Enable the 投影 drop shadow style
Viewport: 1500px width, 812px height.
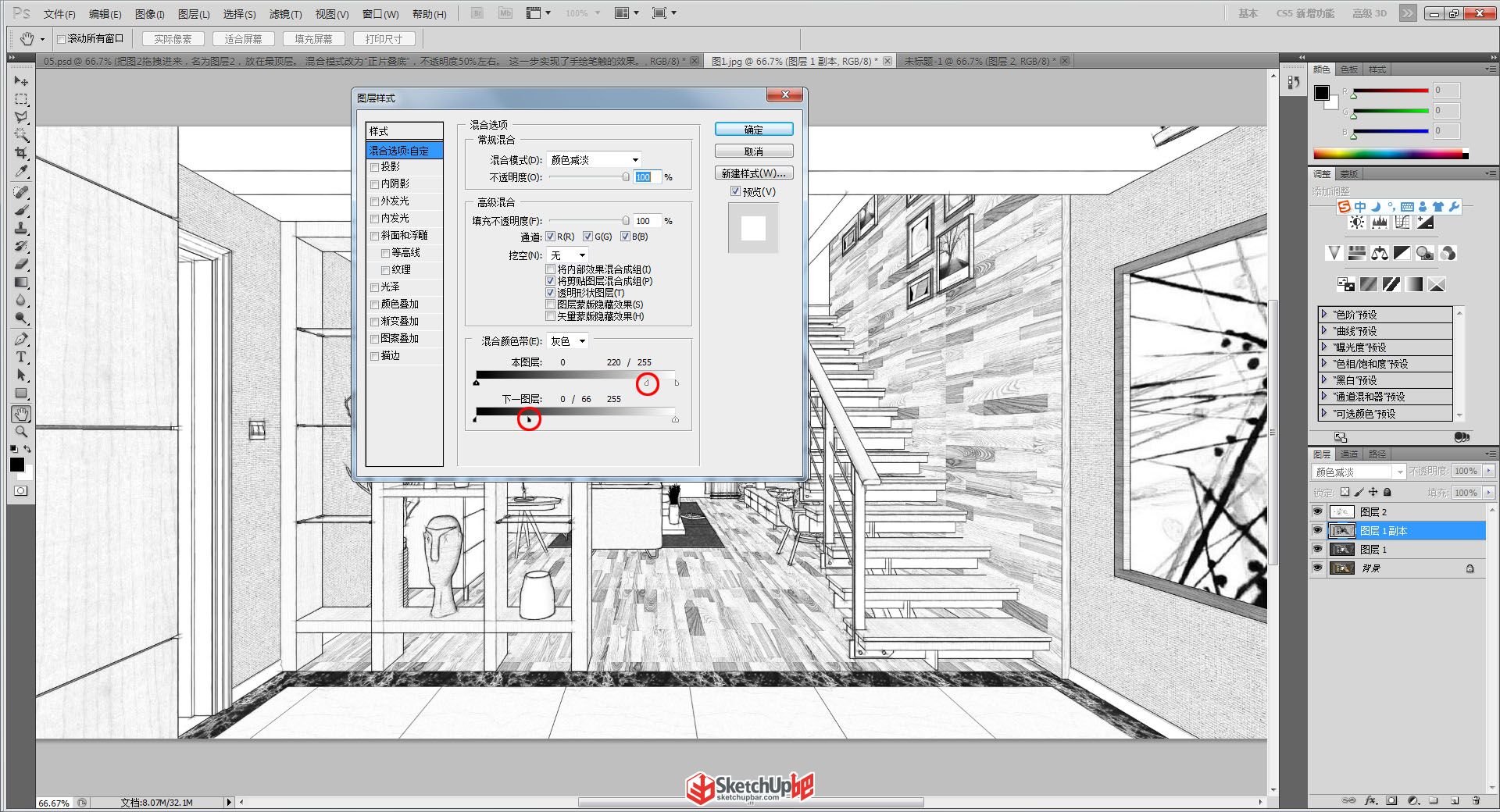click(375, 167)
